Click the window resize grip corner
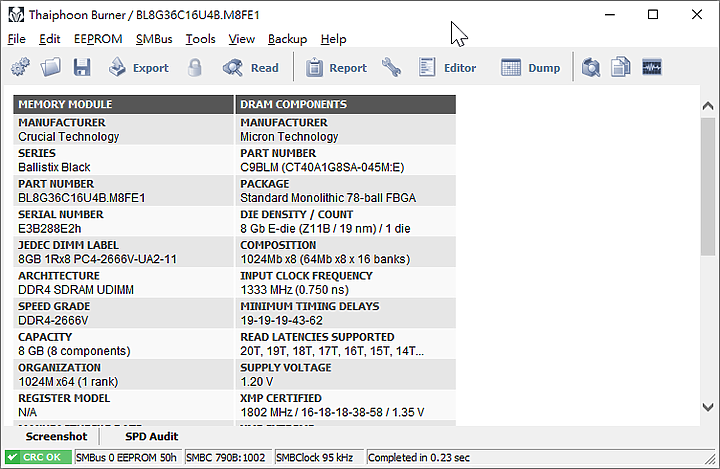This screenshot has width=720, height=469. pos(710,458)
